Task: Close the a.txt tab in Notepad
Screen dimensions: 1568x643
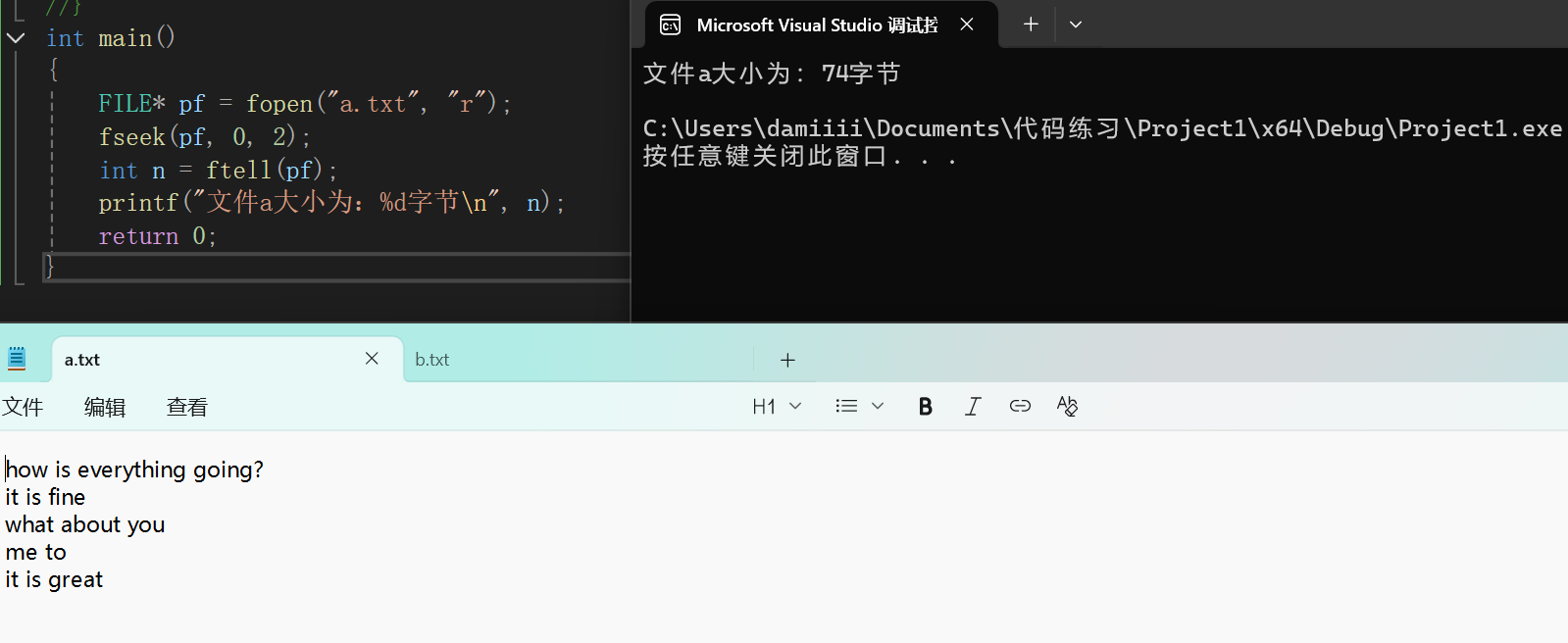Action: tap(372, 359)
